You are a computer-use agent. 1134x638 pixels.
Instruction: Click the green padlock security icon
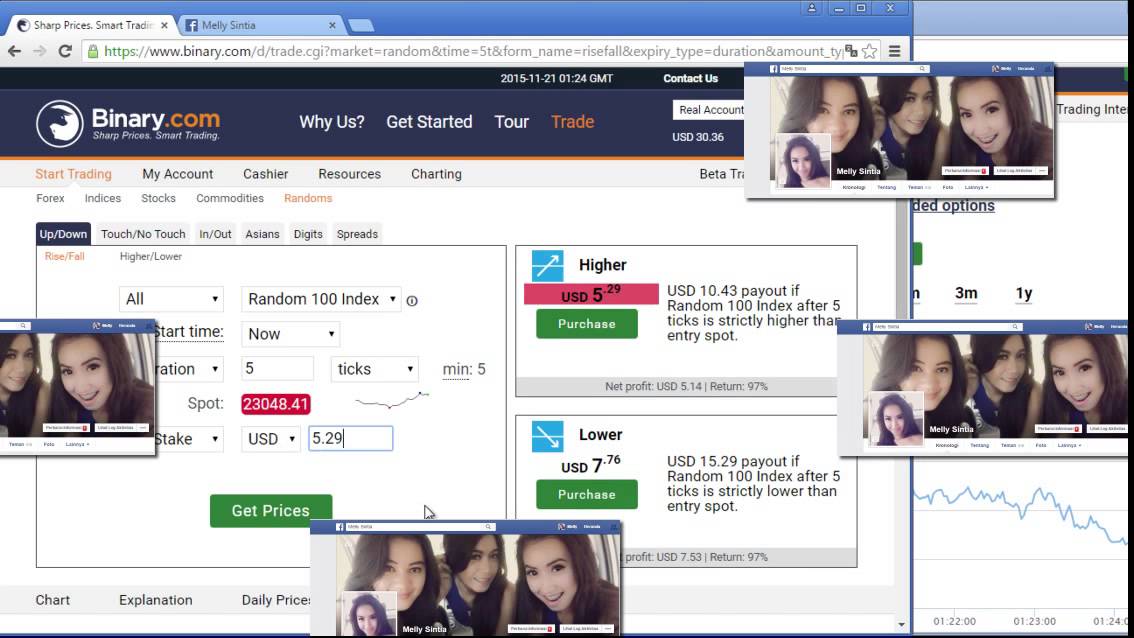[x=93, y=51]
